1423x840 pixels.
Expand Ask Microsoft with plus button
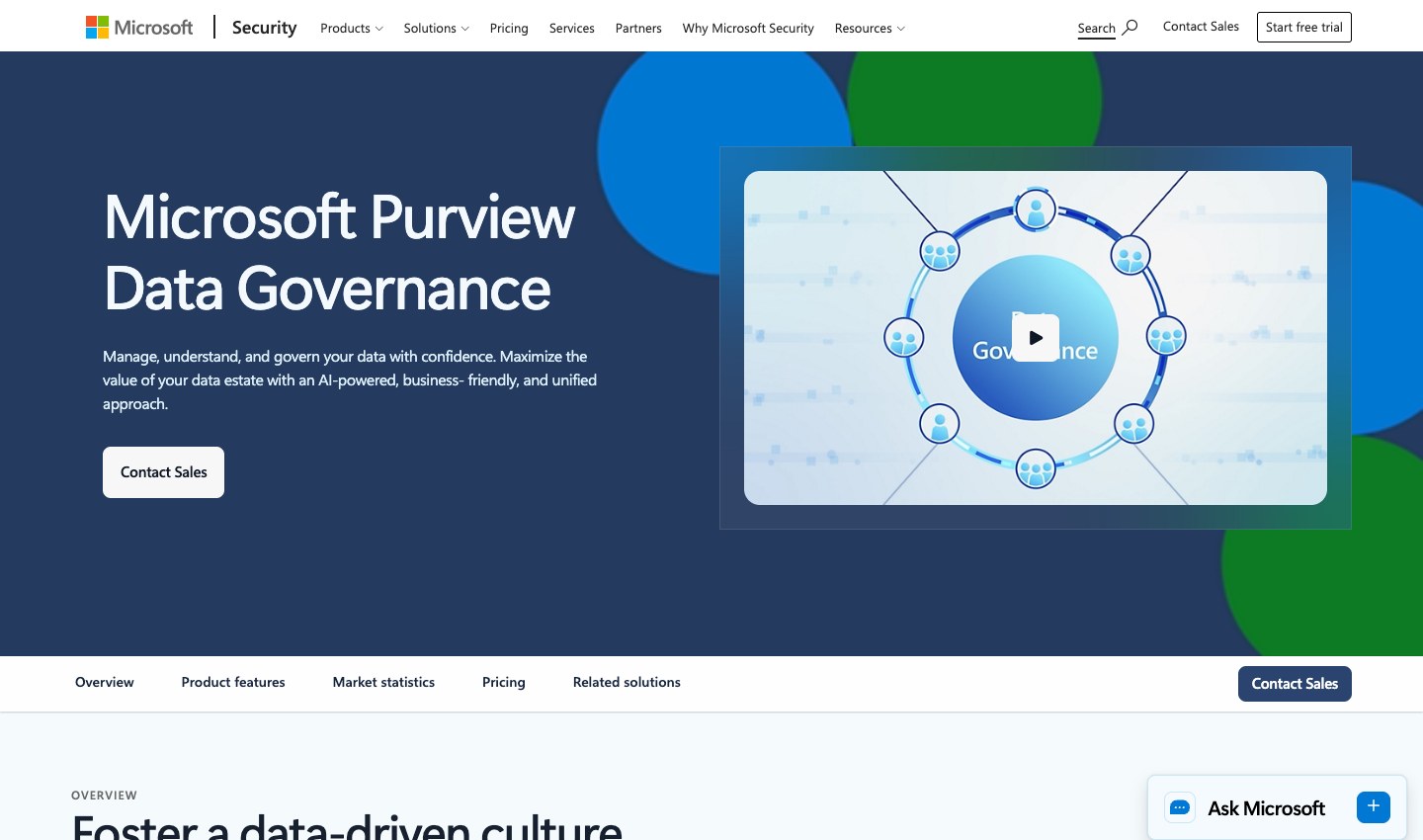(x=1374, y=806)
